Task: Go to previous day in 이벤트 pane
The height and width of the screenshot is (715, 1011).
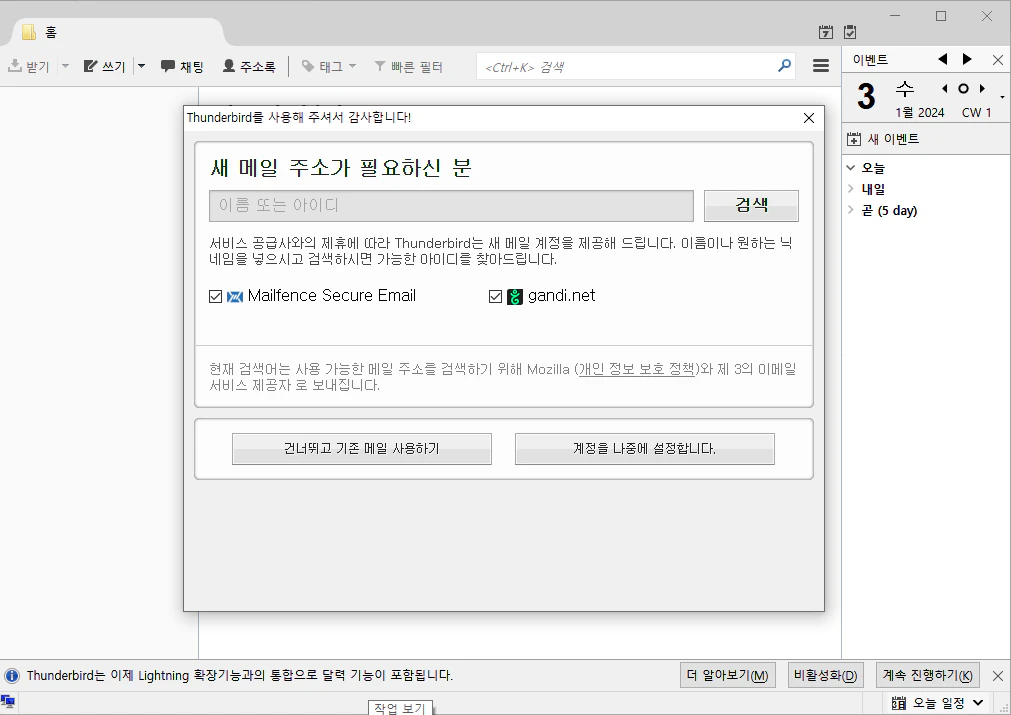Action: tap(943, 59)
